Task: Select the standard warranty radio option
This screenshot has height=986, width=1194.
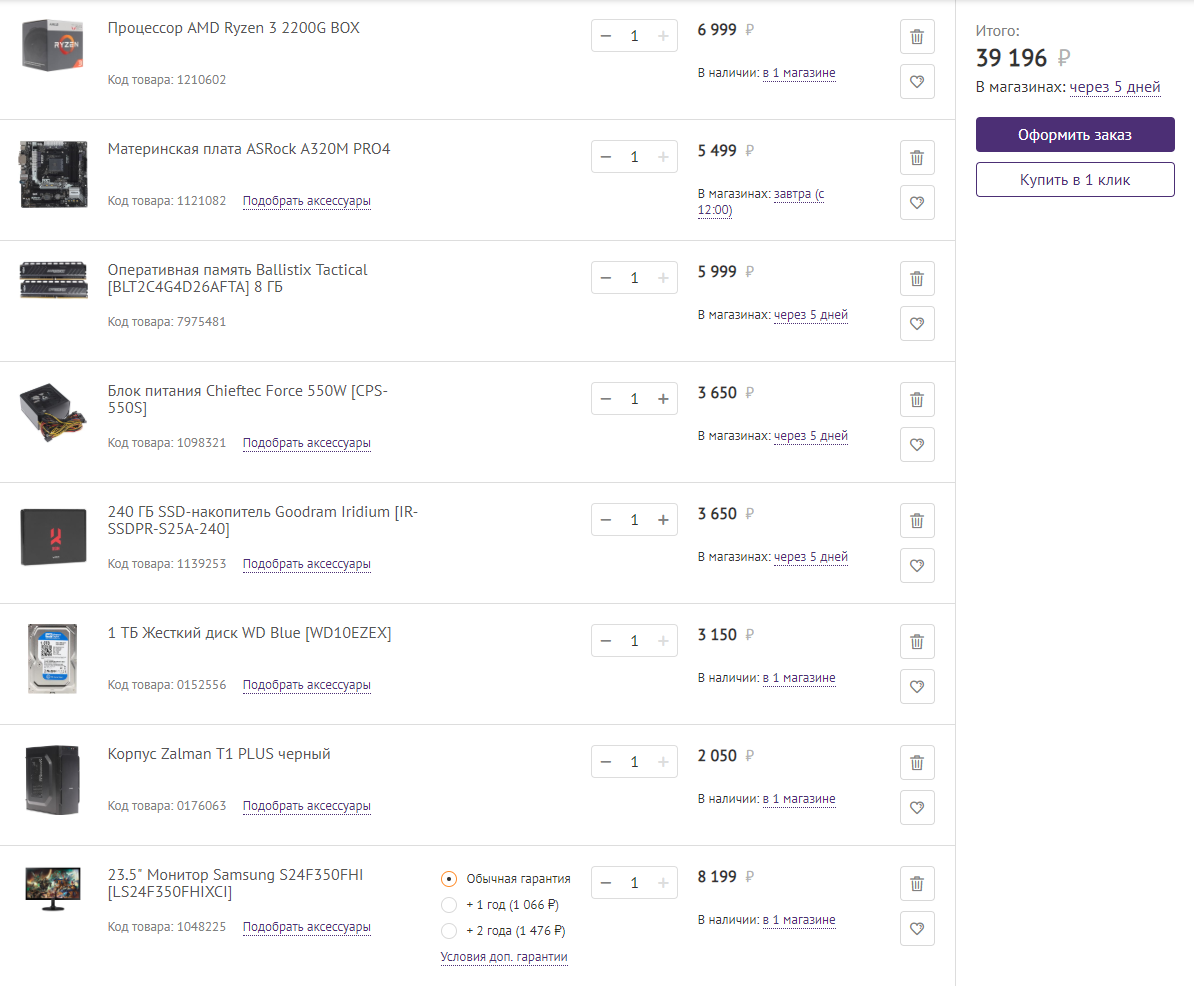Action: click(449, 879)
